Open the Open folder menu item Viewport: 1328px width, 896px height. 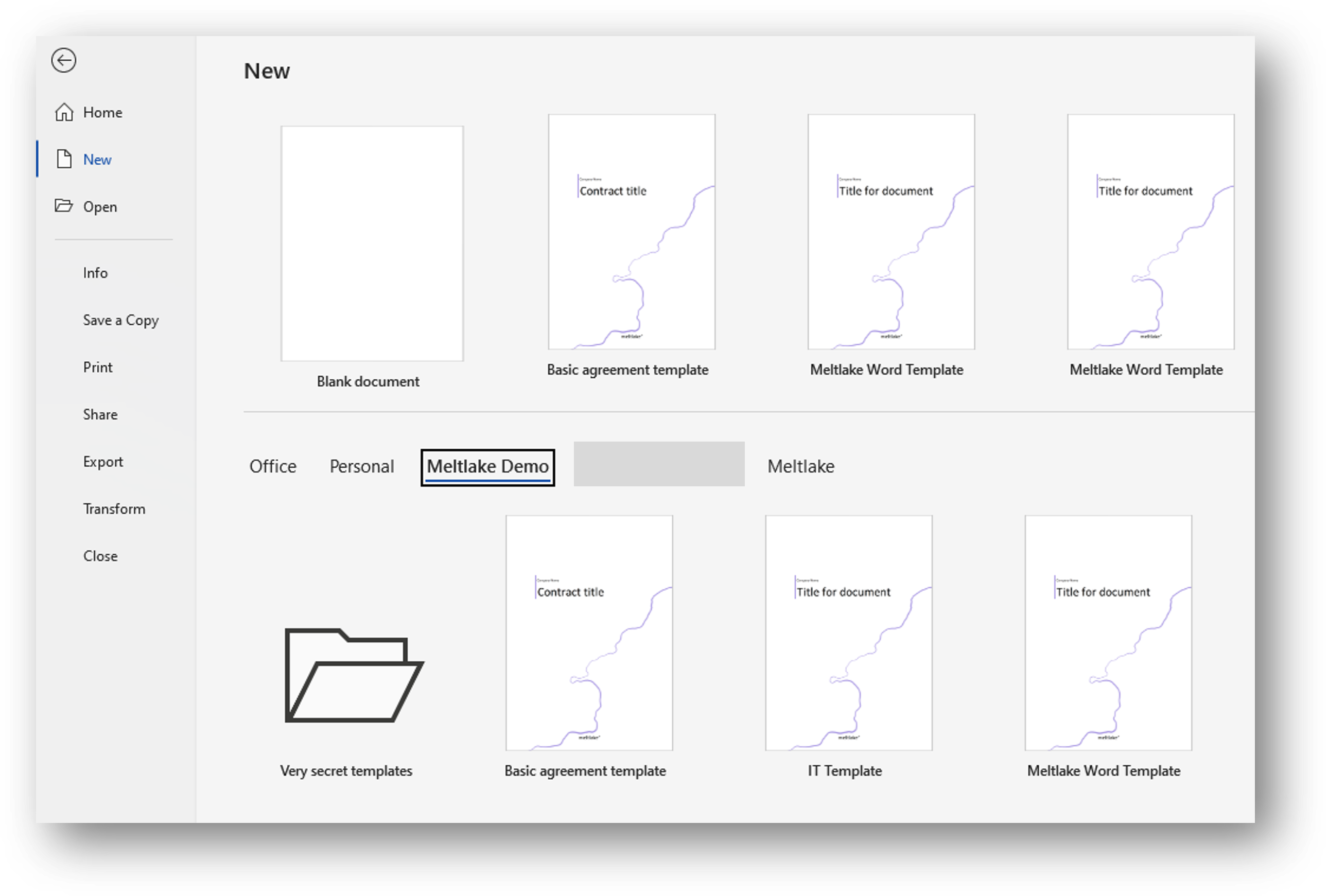pos(99,207)
